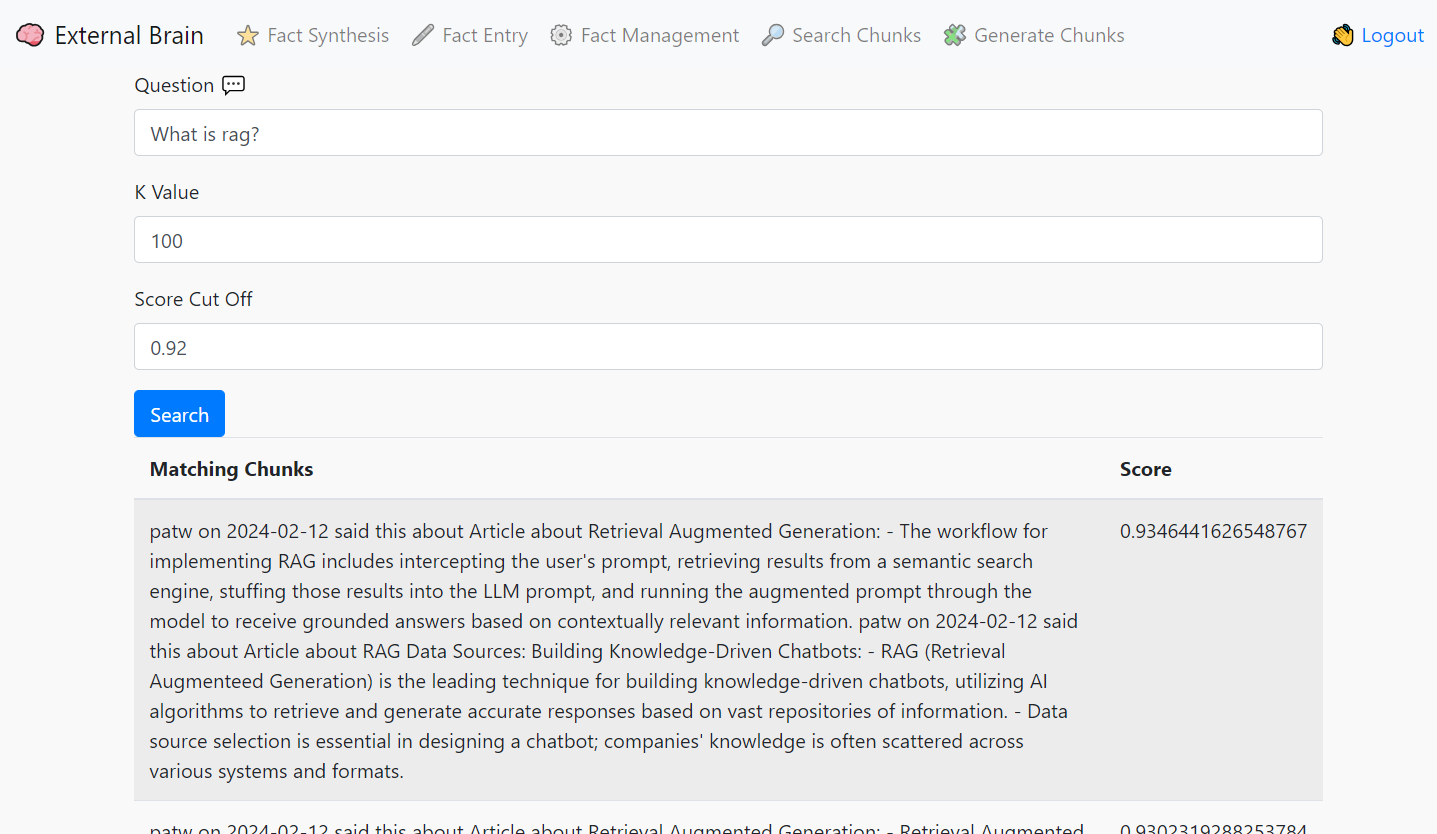The image size is (1437, 834).
Task: Click the magnifying glass icon in navbar
Action: [x=772, y=35]
